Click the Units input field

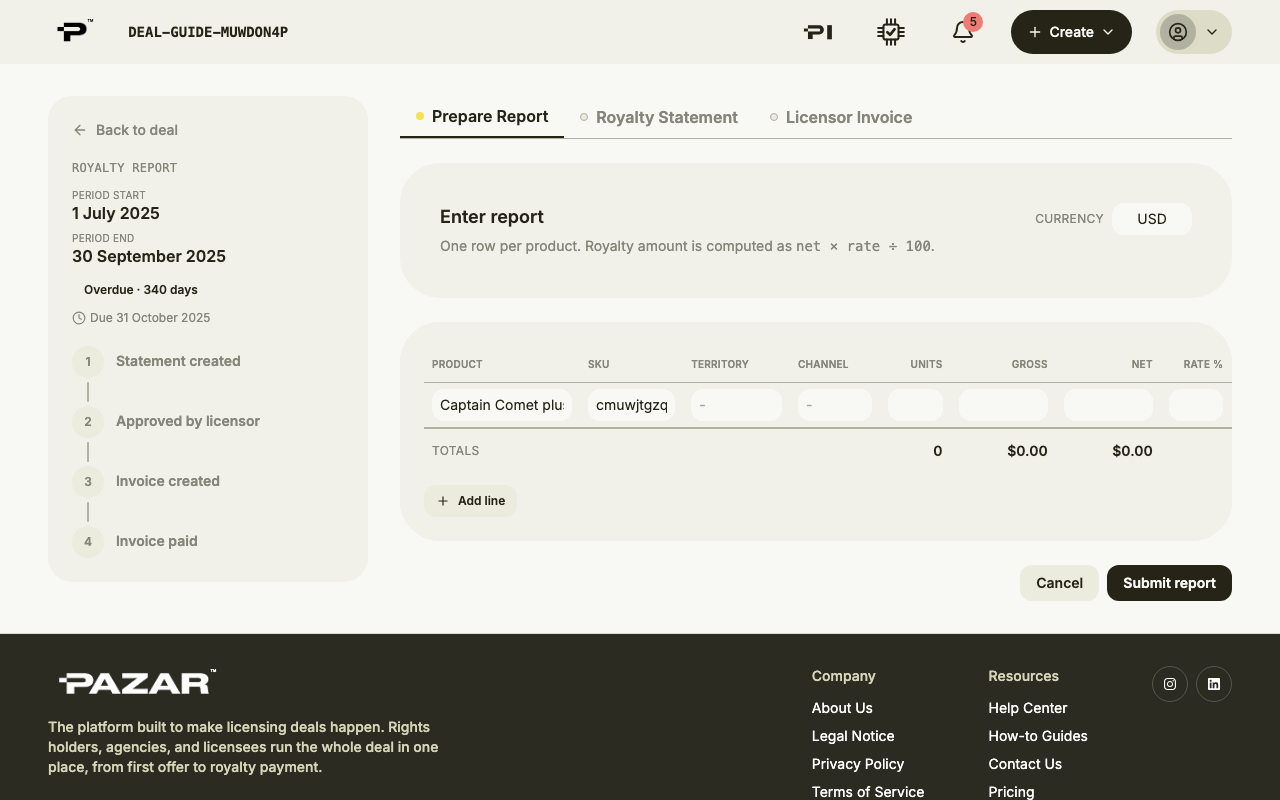click(x=915, y=405)
